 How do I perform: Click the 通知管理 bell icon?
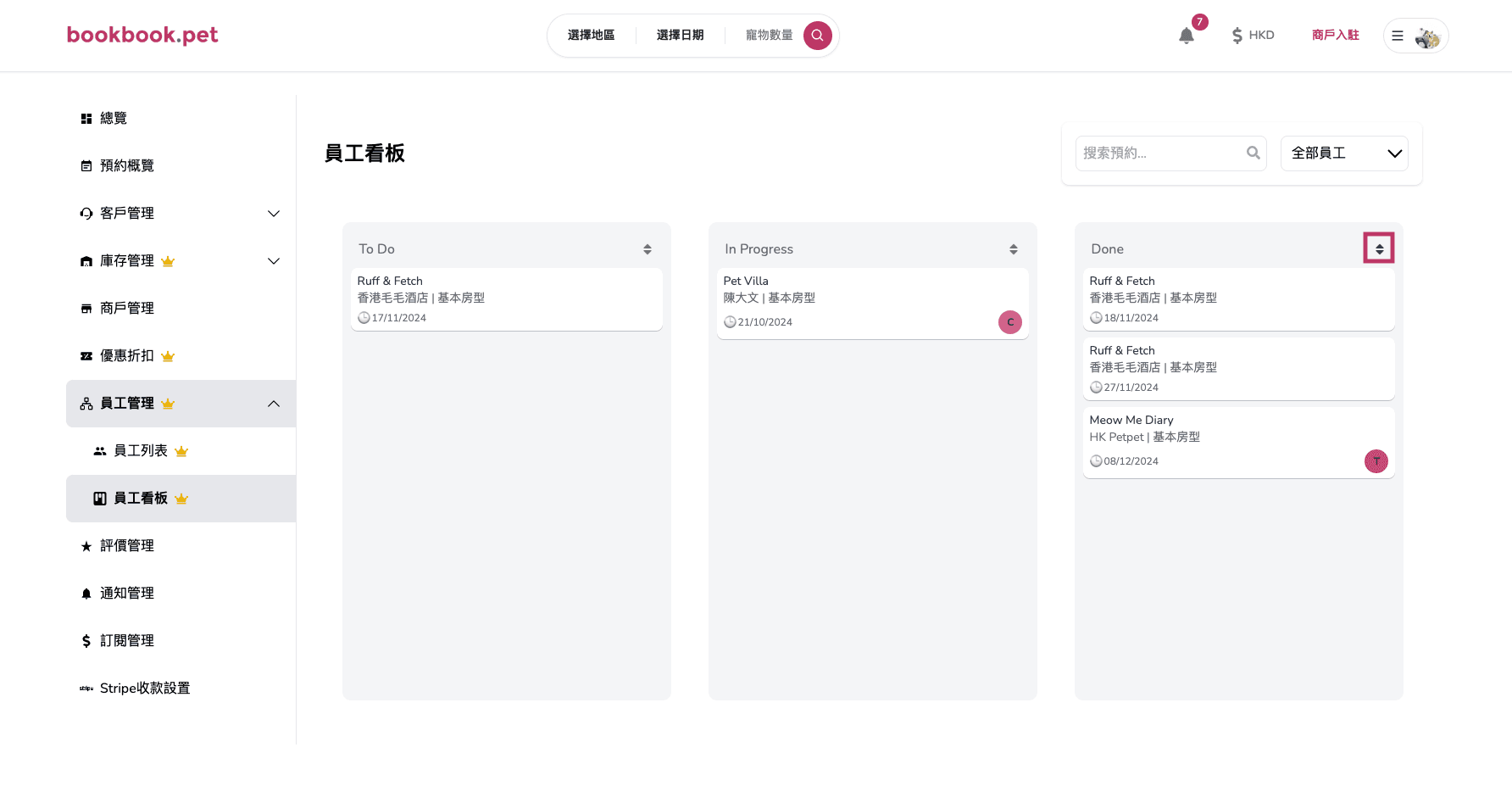pyautogui.click(x=86, y=594)
